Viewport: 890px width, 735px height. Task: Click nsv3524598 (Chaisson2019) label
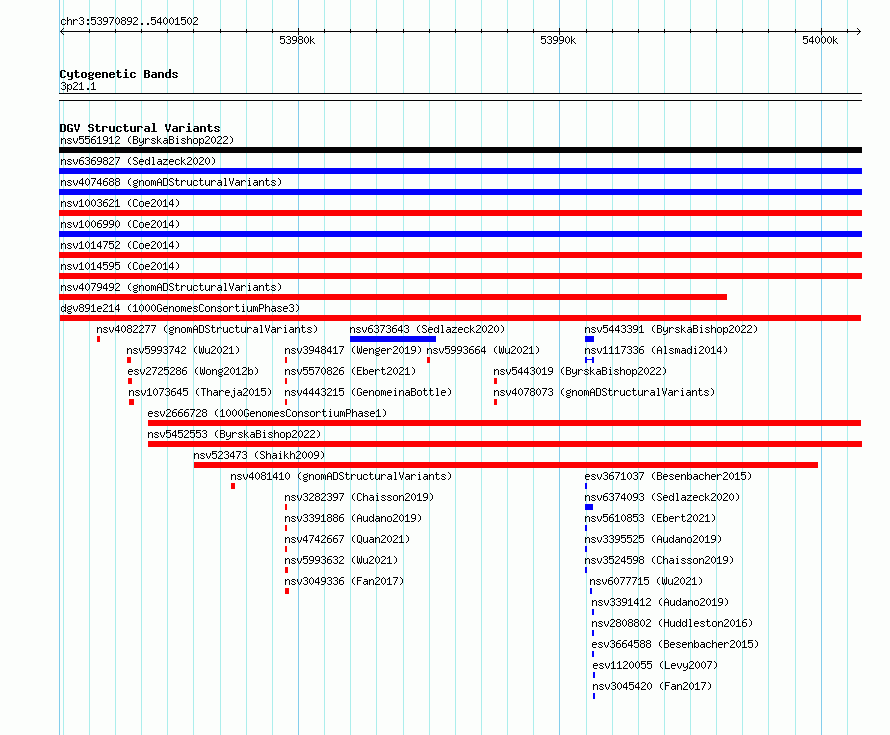[659, 560]
